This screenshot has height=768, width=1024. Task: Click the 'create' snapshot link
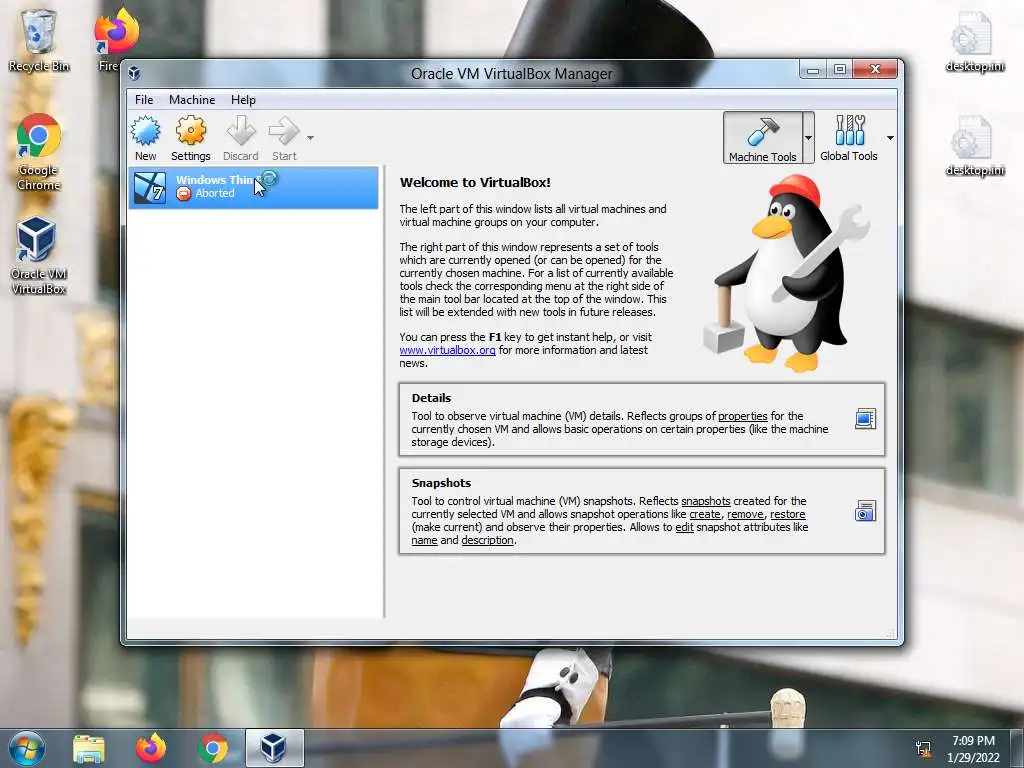click(705, 514)
